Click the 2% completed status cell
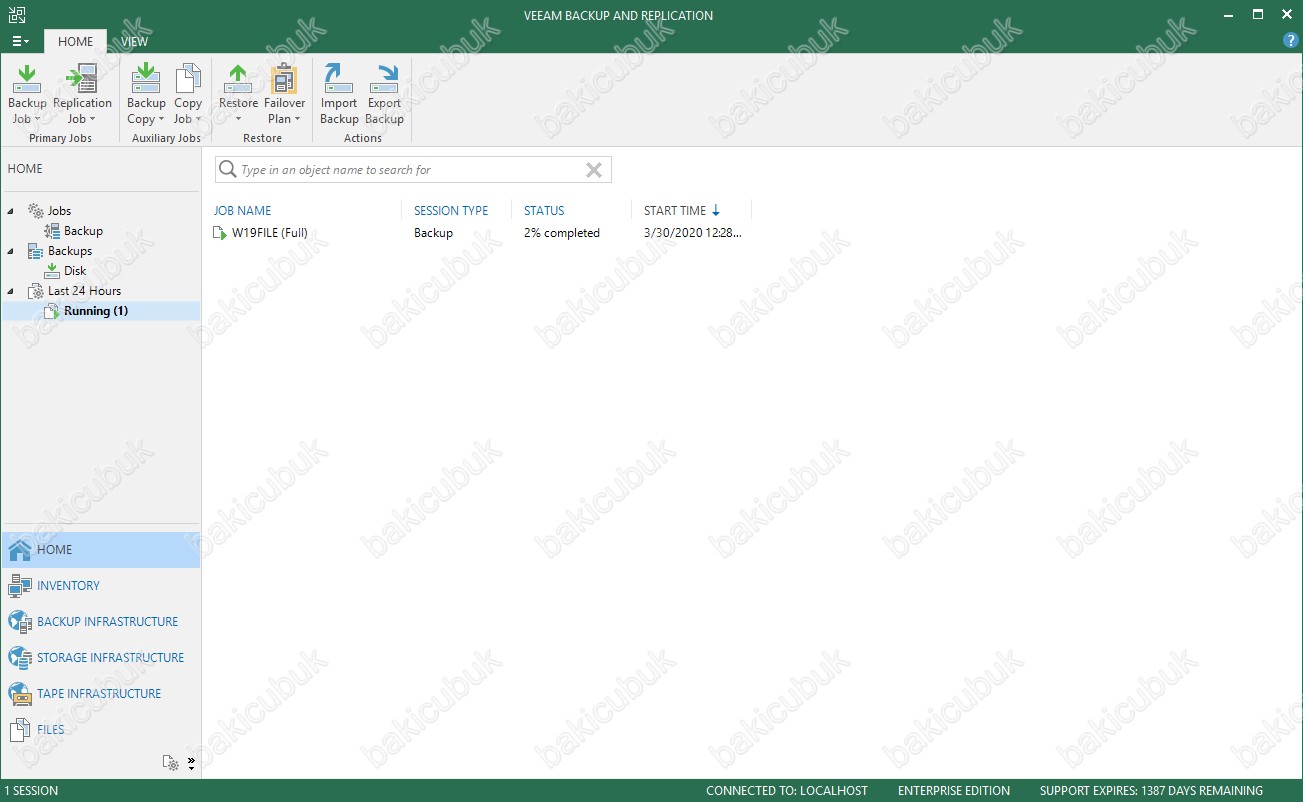 coord(562,233)
